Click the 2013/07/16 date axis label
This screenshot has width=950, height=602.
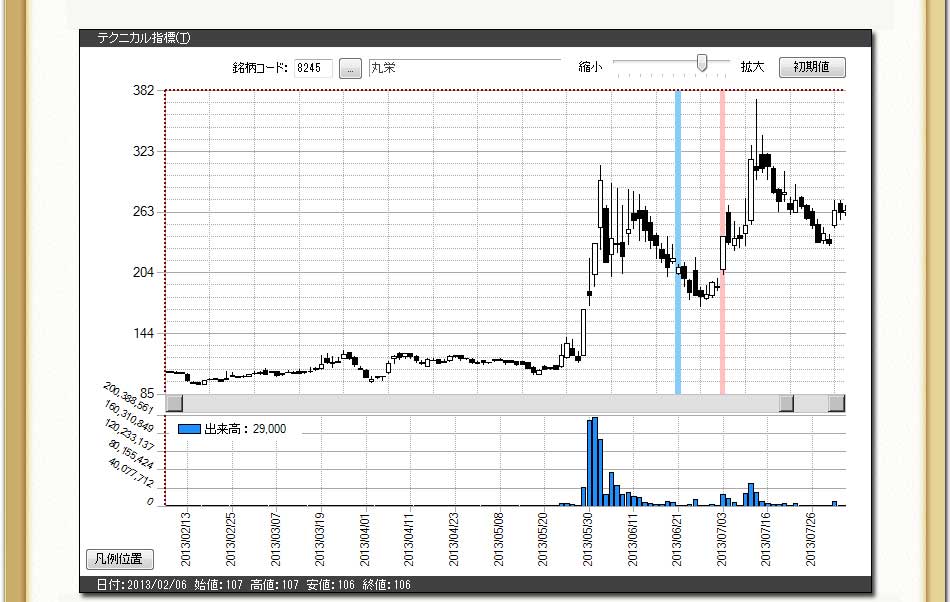[x=766, y=541]
